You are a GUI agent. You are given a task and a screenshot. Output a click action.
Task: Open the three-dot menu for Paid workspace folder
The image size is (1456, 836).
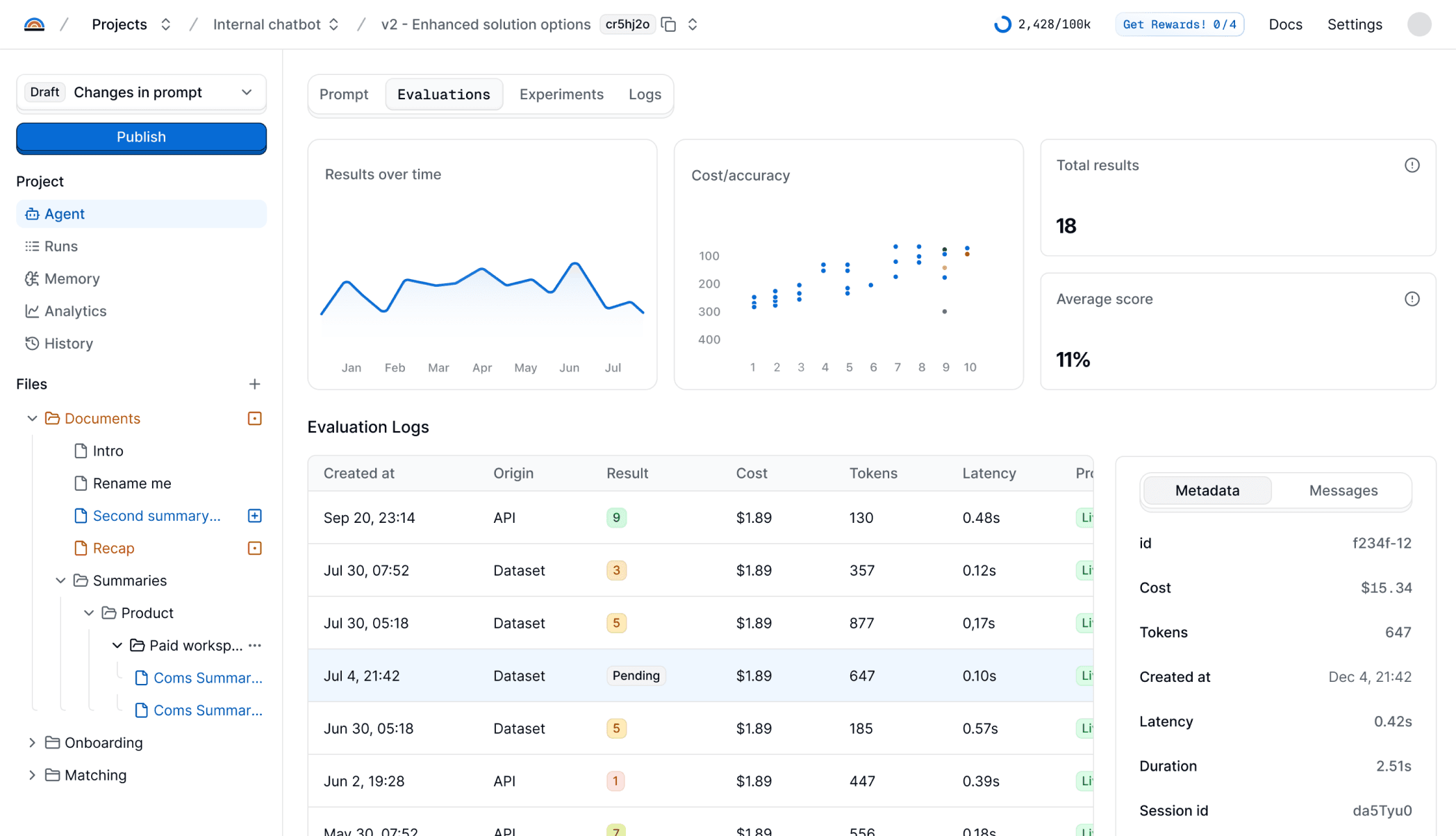(255, 645)
